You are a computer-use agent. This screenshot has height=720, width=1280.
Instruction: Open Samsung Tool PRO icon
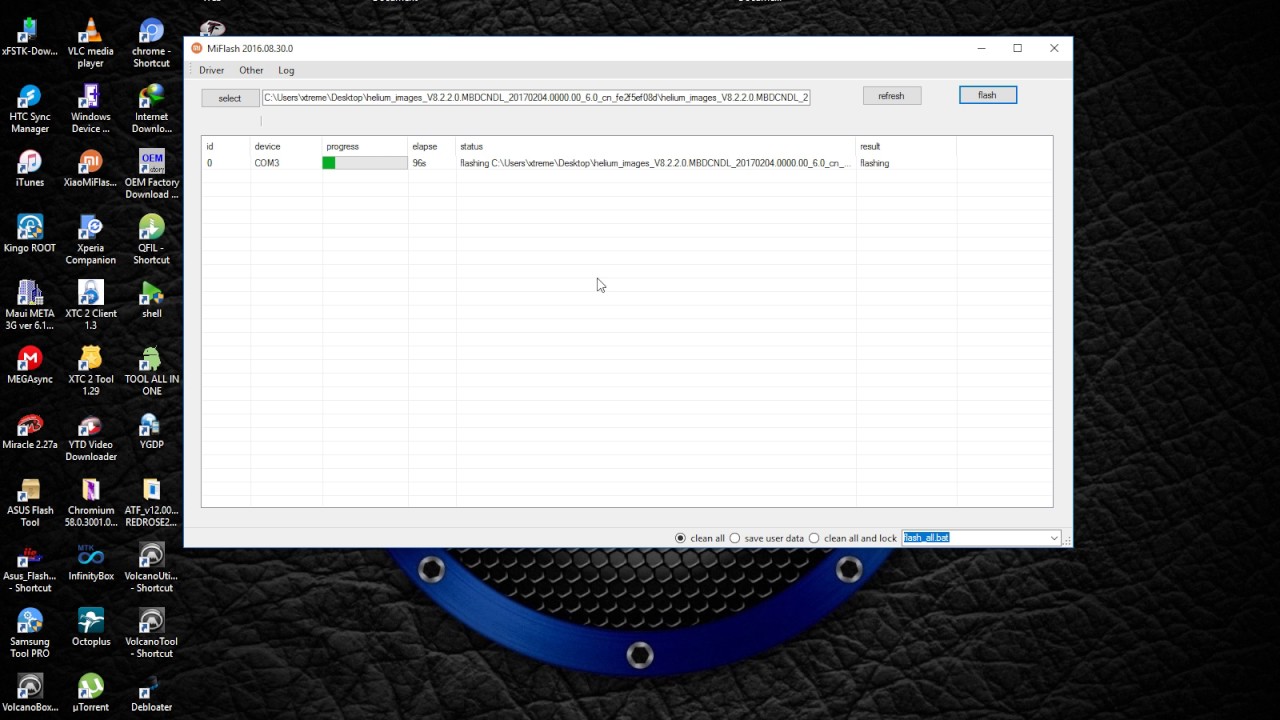click(x=30, y=633)
